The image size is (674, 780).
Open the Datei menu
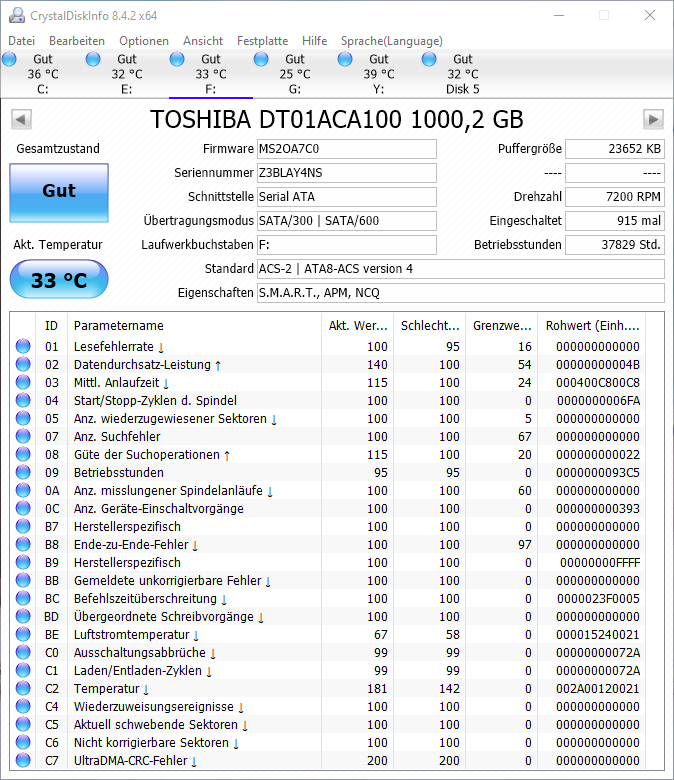pyautogui.click(x=21, y=41)
